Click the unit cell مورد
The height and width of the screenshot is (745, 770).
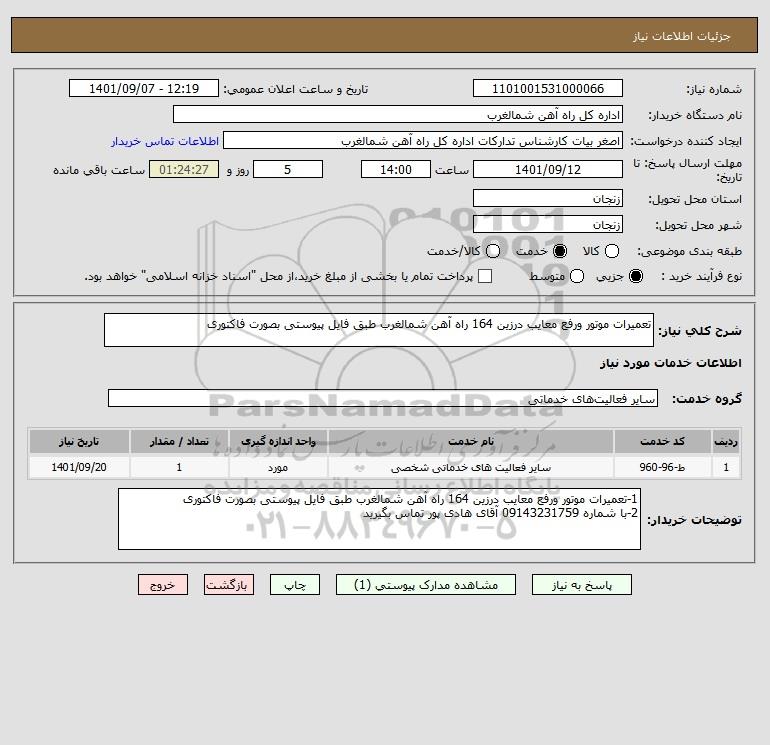click(x=278, y=467)
